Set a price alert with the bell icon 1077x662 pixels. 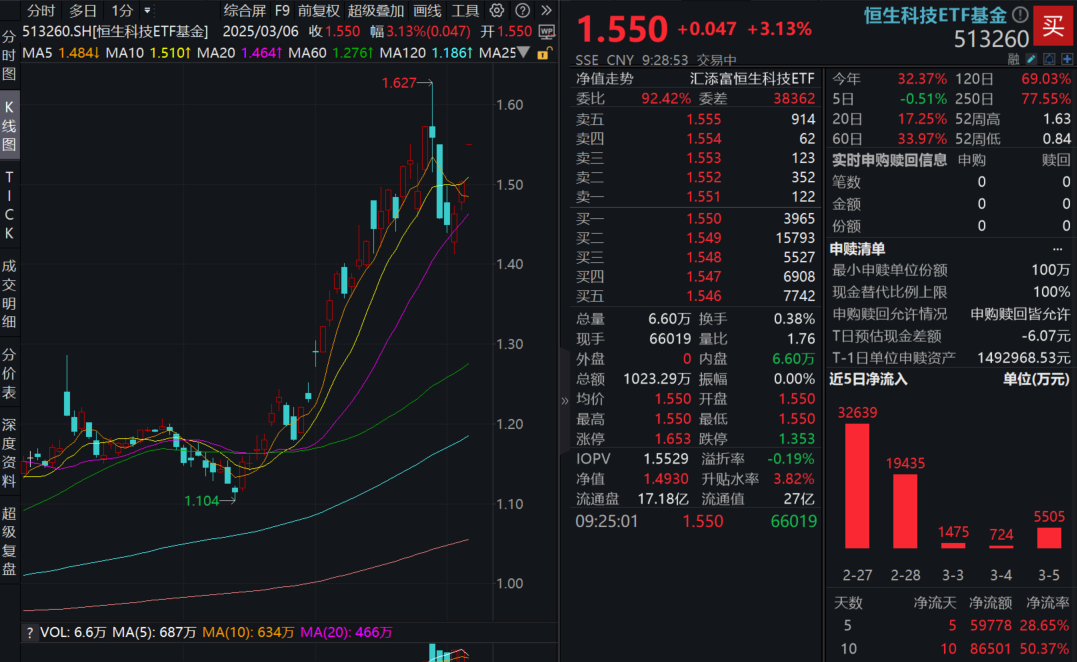click(1049, 59)
